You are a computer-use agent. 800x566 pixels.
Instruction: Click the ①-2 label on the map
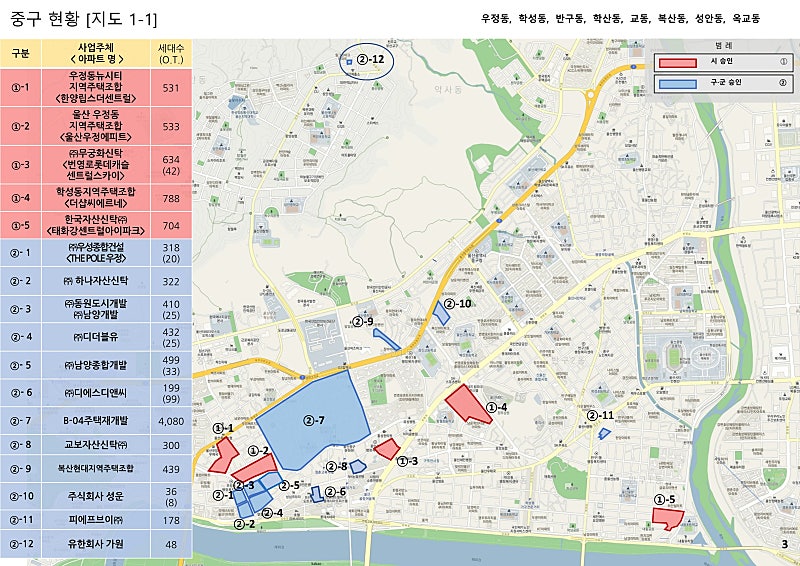(x=258, y=451)
